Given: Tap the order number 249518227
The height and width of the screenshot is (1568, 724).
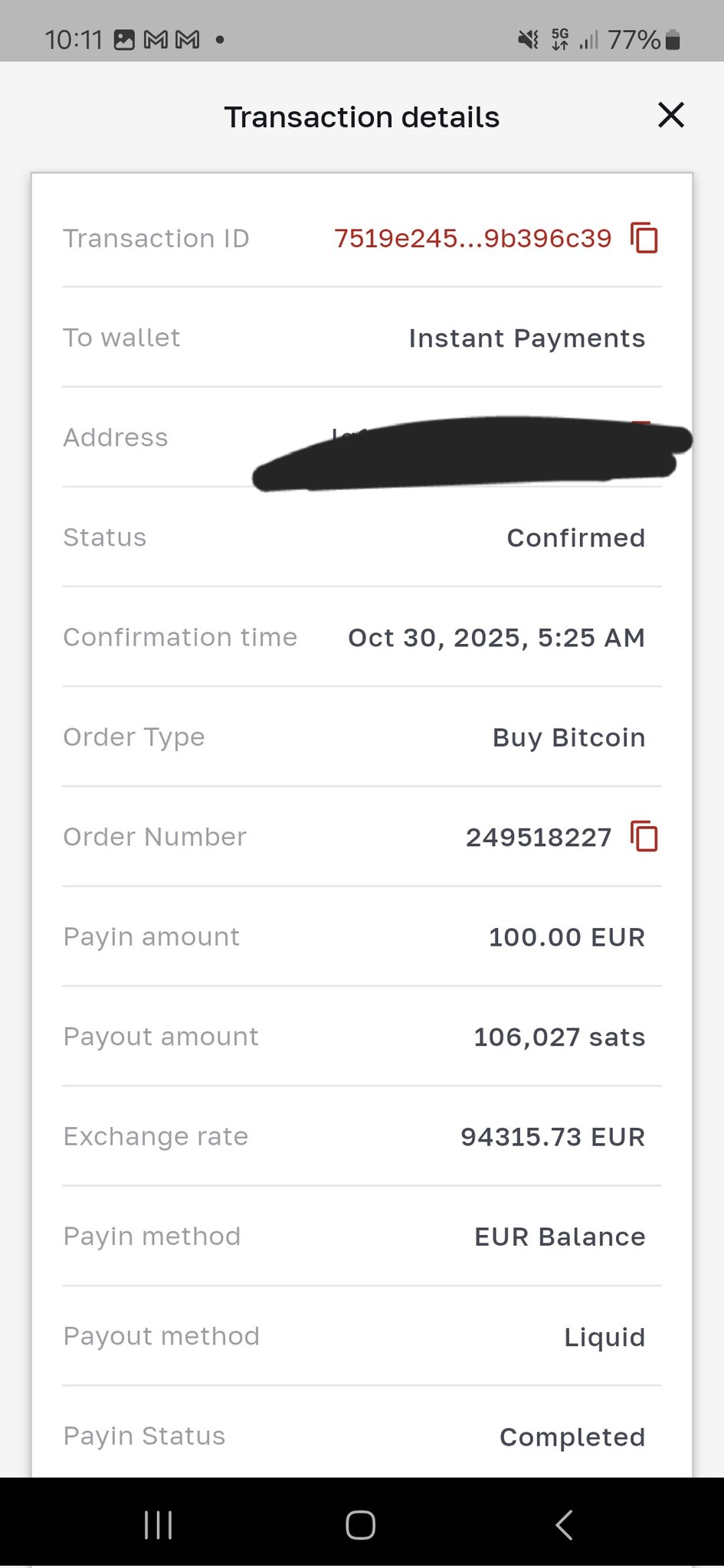Looking at the screenshot, I should click(539, 838).
